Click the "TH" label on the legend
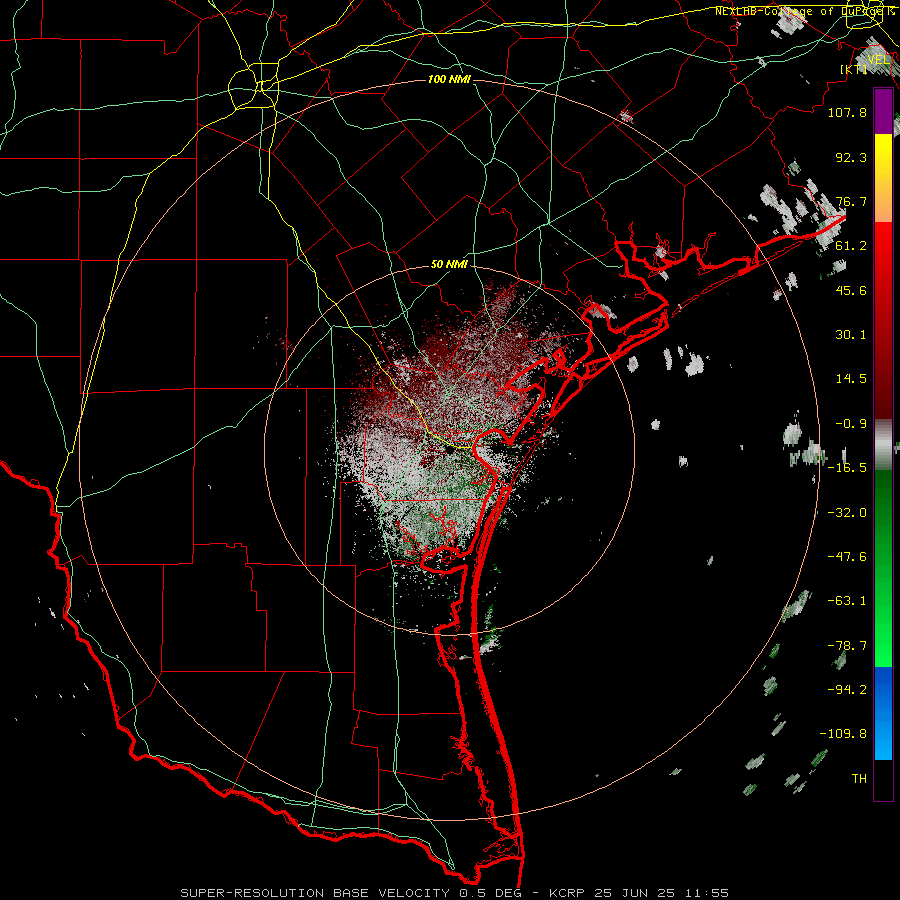The height and width of the screenshot is (900, 900). [x=859, y=779]
